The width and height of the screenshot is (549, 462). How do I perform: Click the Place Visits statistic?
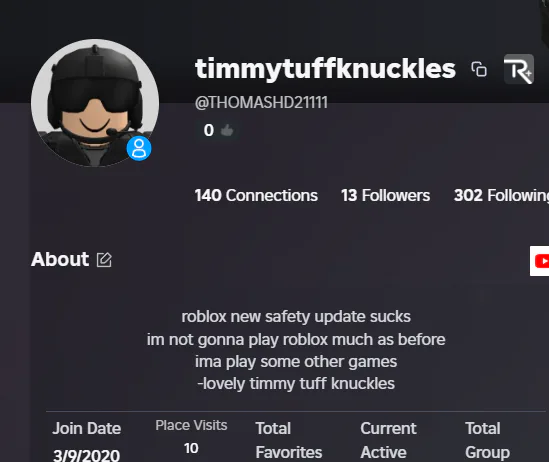coord(191,437)
